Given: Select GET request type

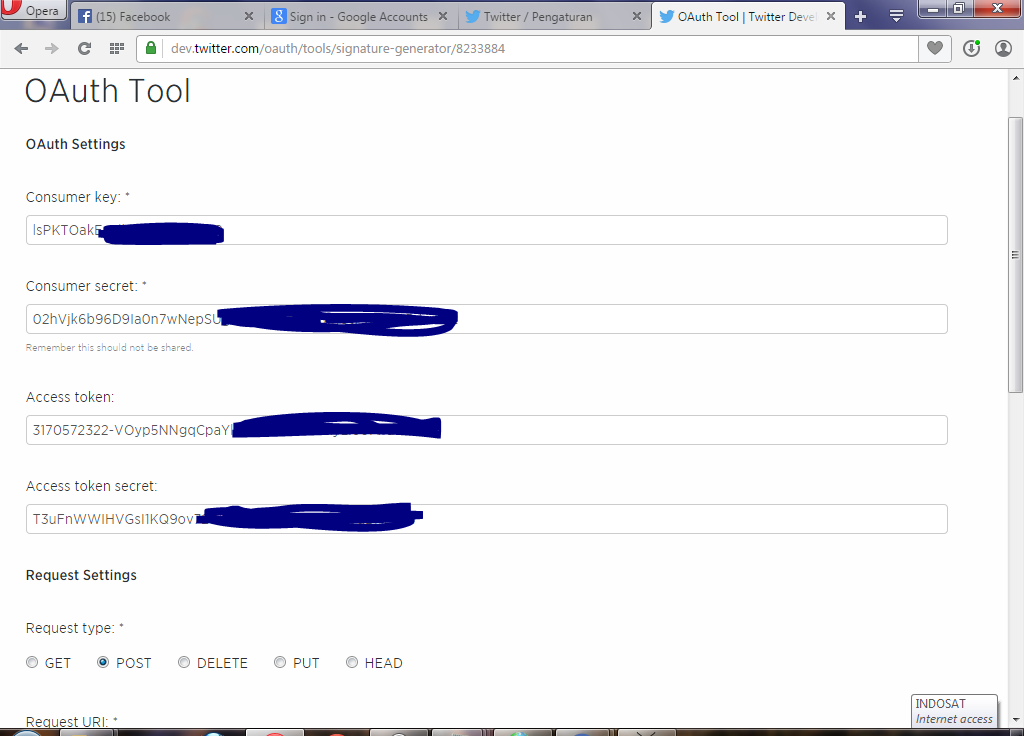Looking at the screenshot, I should [32, 662].
